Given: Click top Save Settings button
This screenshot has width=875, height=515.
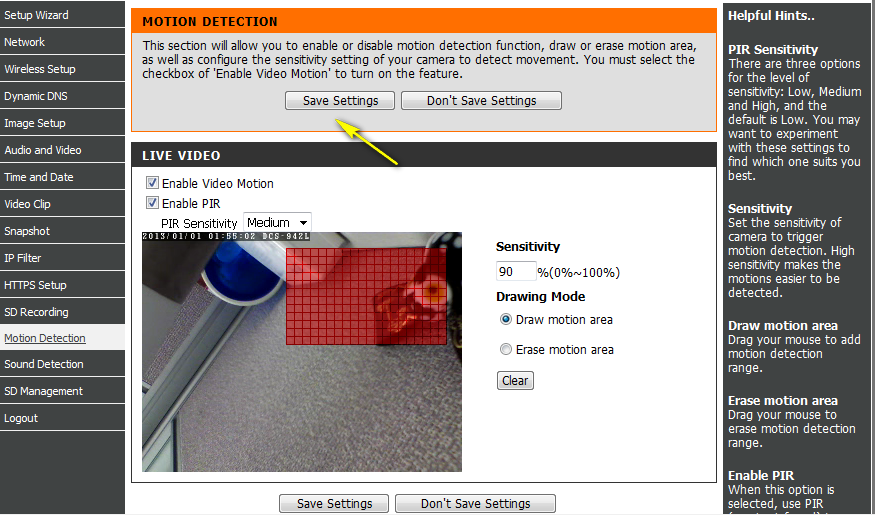Looking at the screenshot, I should tap(340, 101).
